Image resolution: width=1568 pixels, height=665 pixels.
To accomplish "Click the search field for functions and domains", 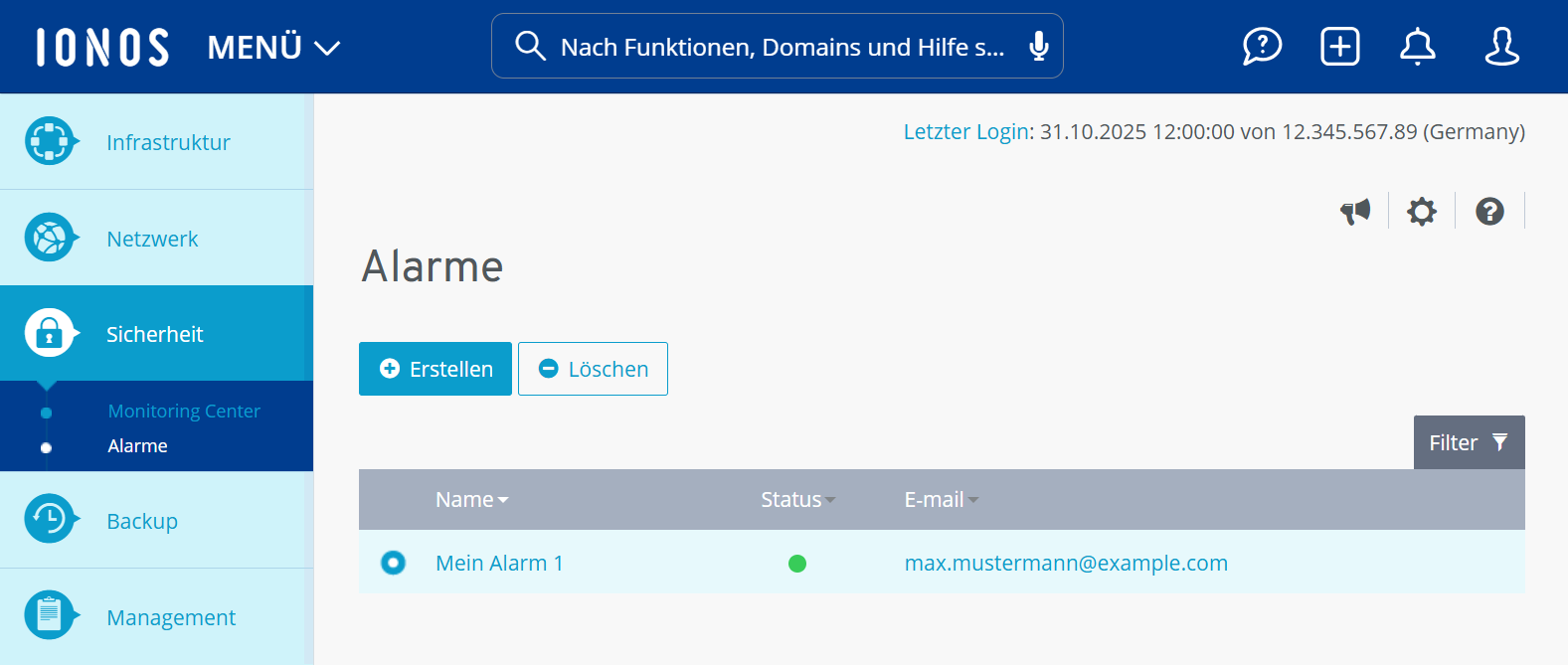I will pyautogui.click(x=777, y=46).
